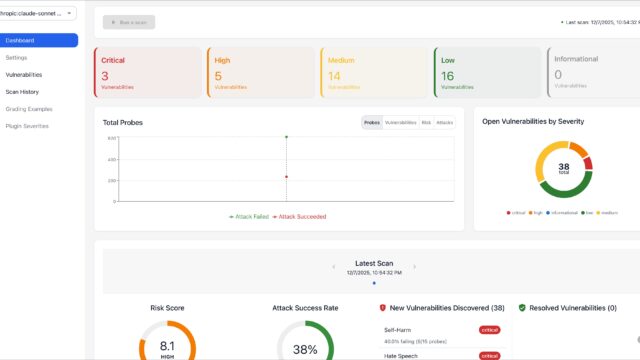
Task: Click Open Vulnerabilities by Severity title
Action: point(533,122)
